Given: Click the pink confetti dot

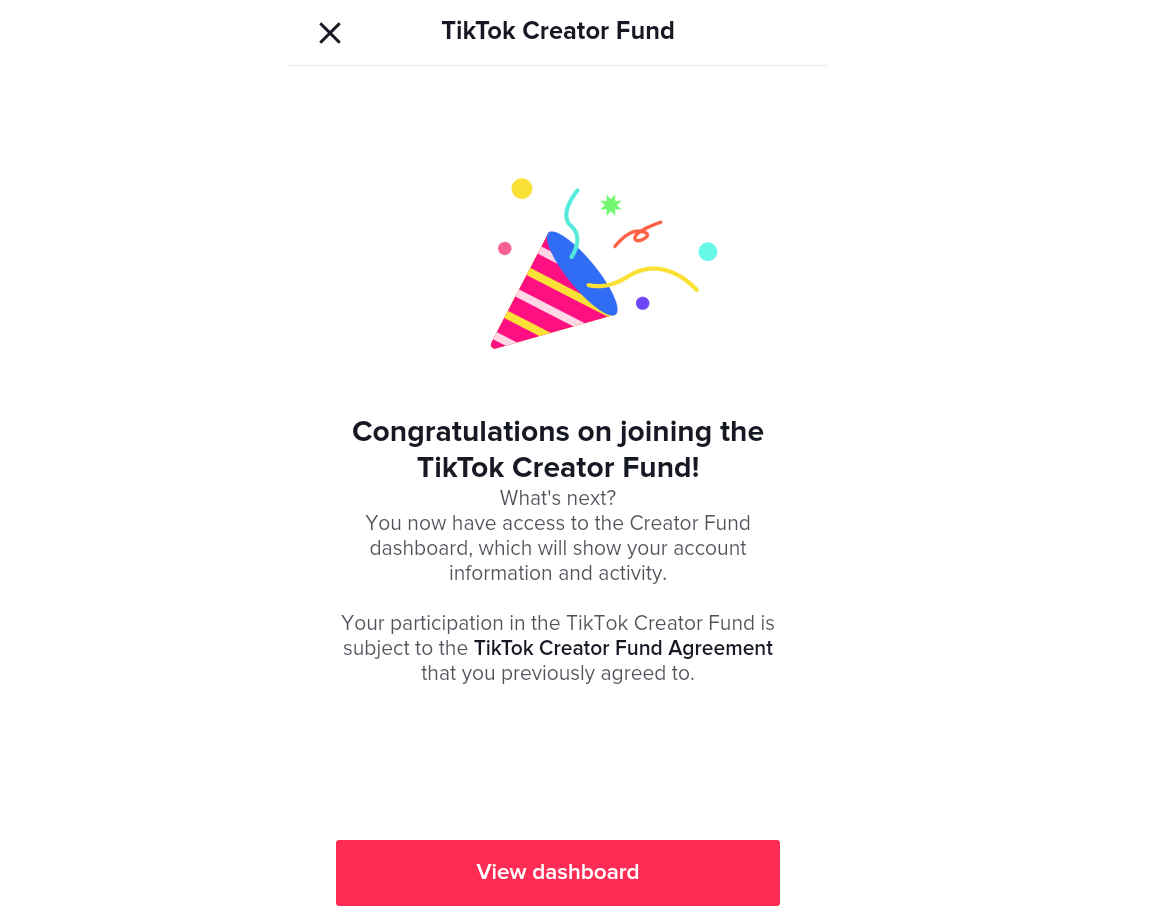Looking at the screenshot, I should (504, 249).
